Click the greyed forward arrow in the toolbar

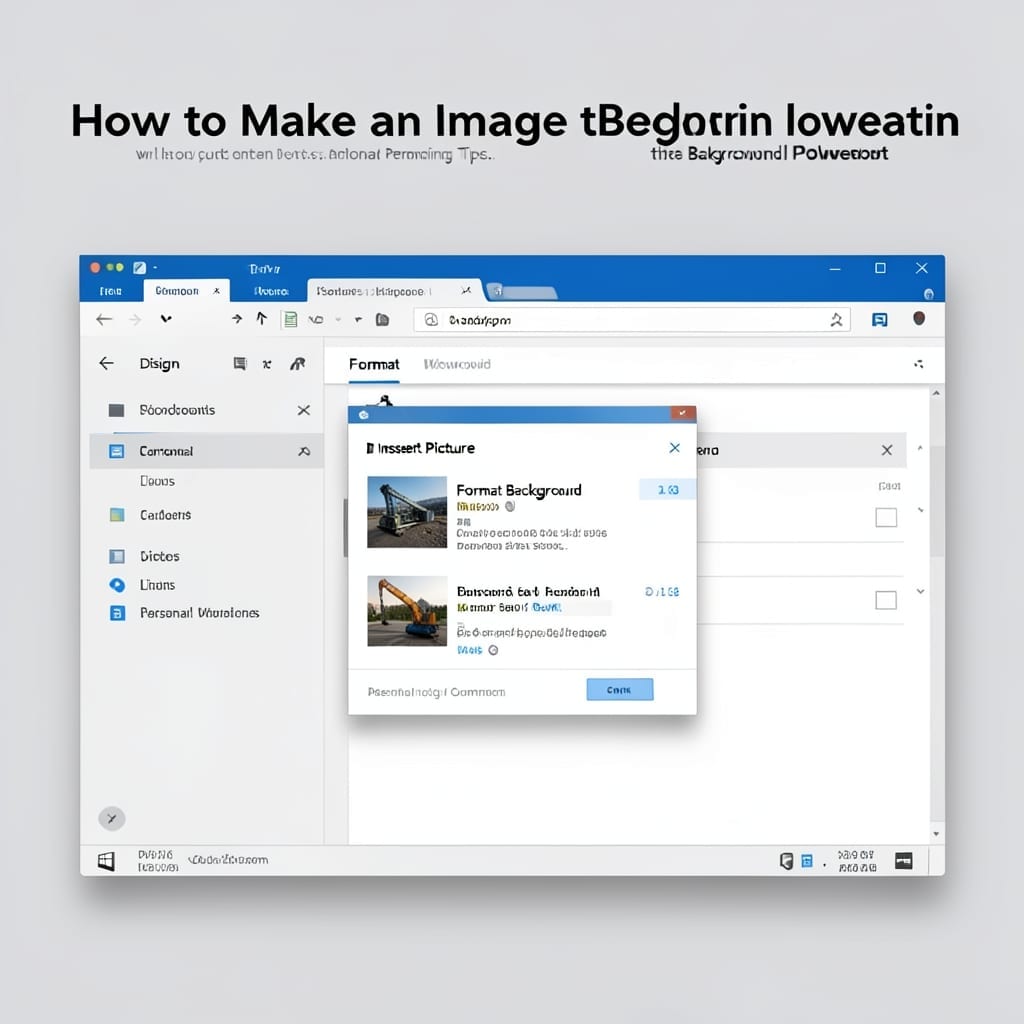coord(135,319)
